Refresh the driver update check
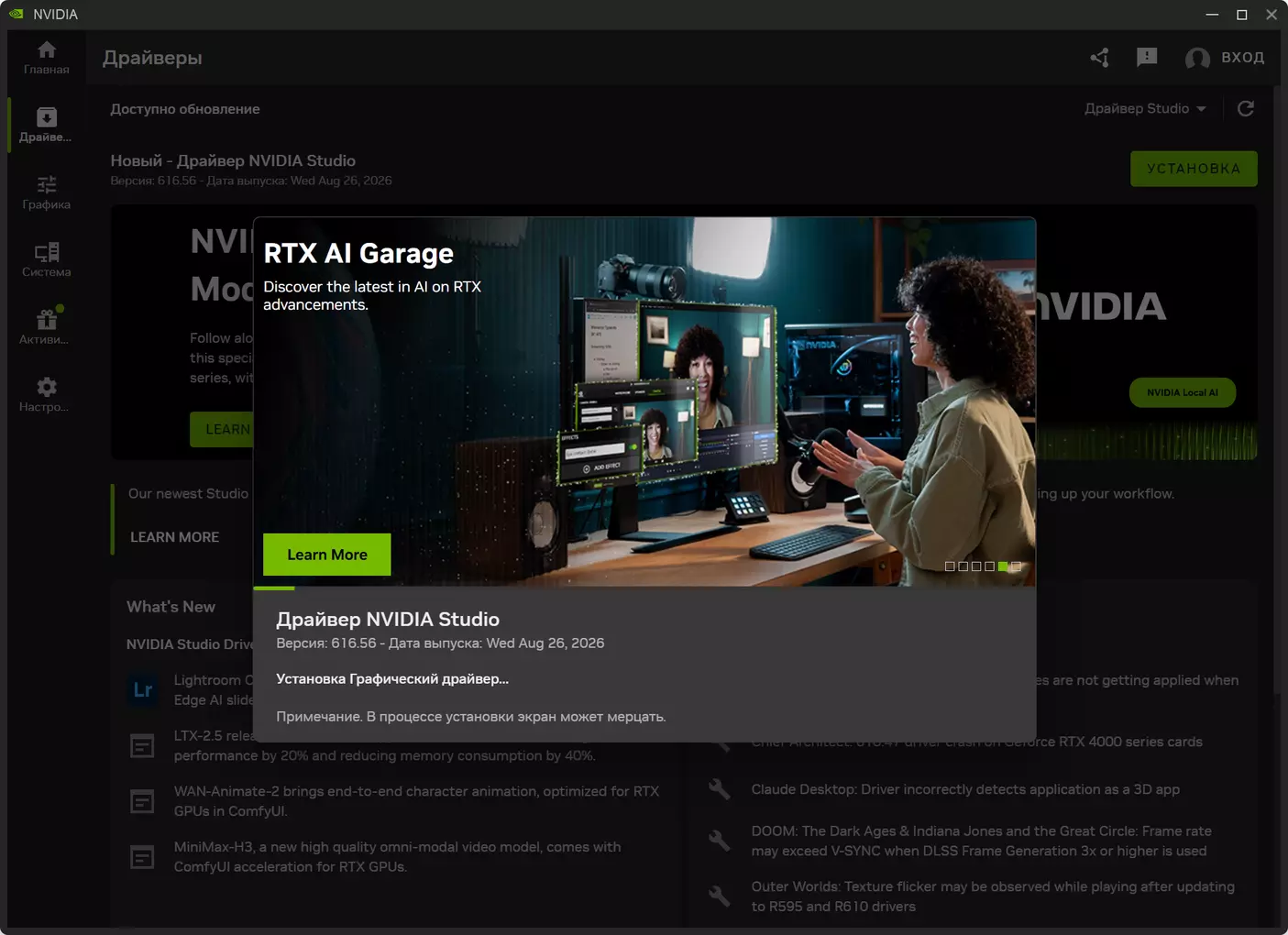This screenshot has height=935, width=1288. coord(1246,109)
